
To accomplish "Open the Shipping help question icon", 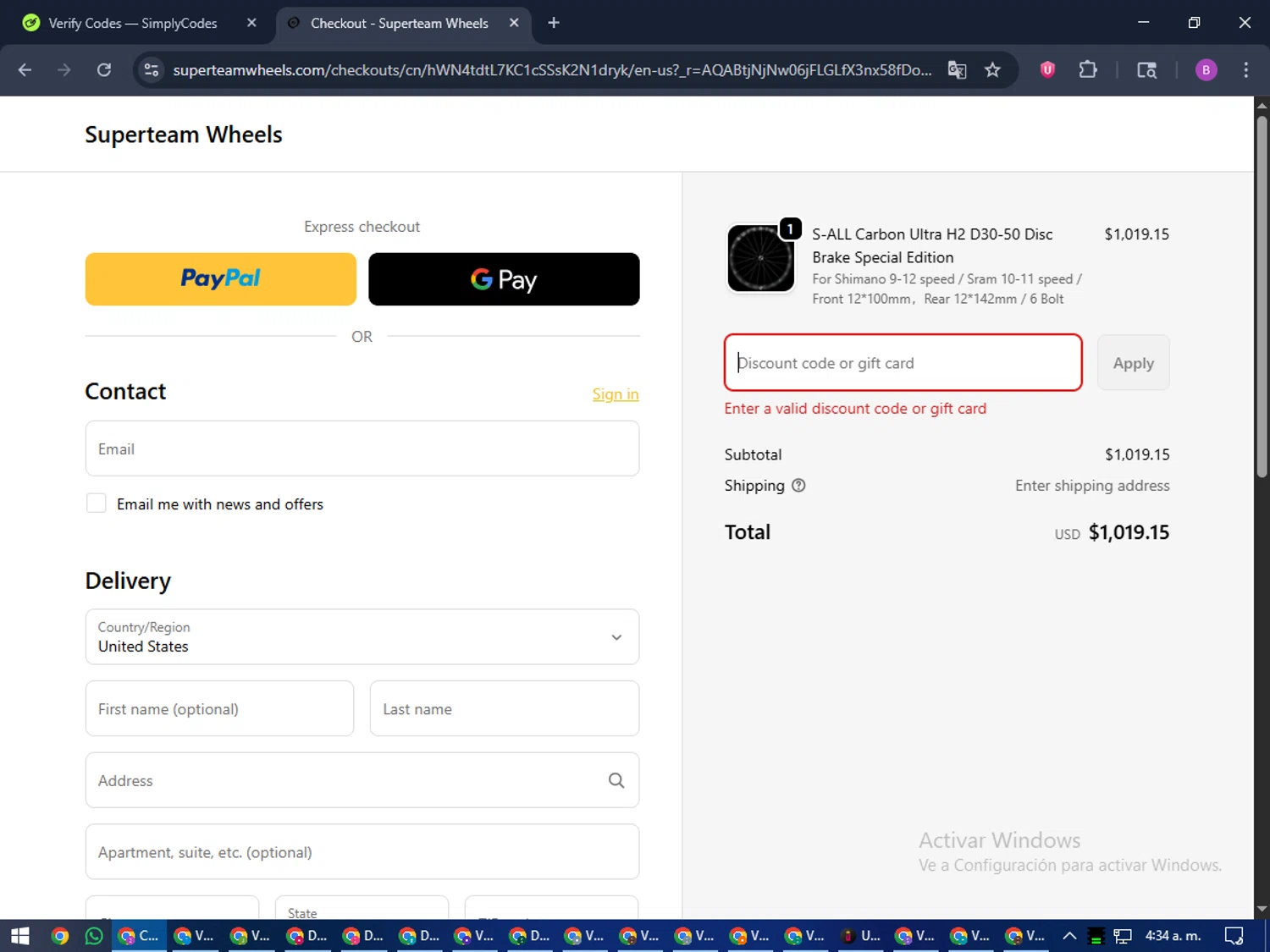I will 798,486.
